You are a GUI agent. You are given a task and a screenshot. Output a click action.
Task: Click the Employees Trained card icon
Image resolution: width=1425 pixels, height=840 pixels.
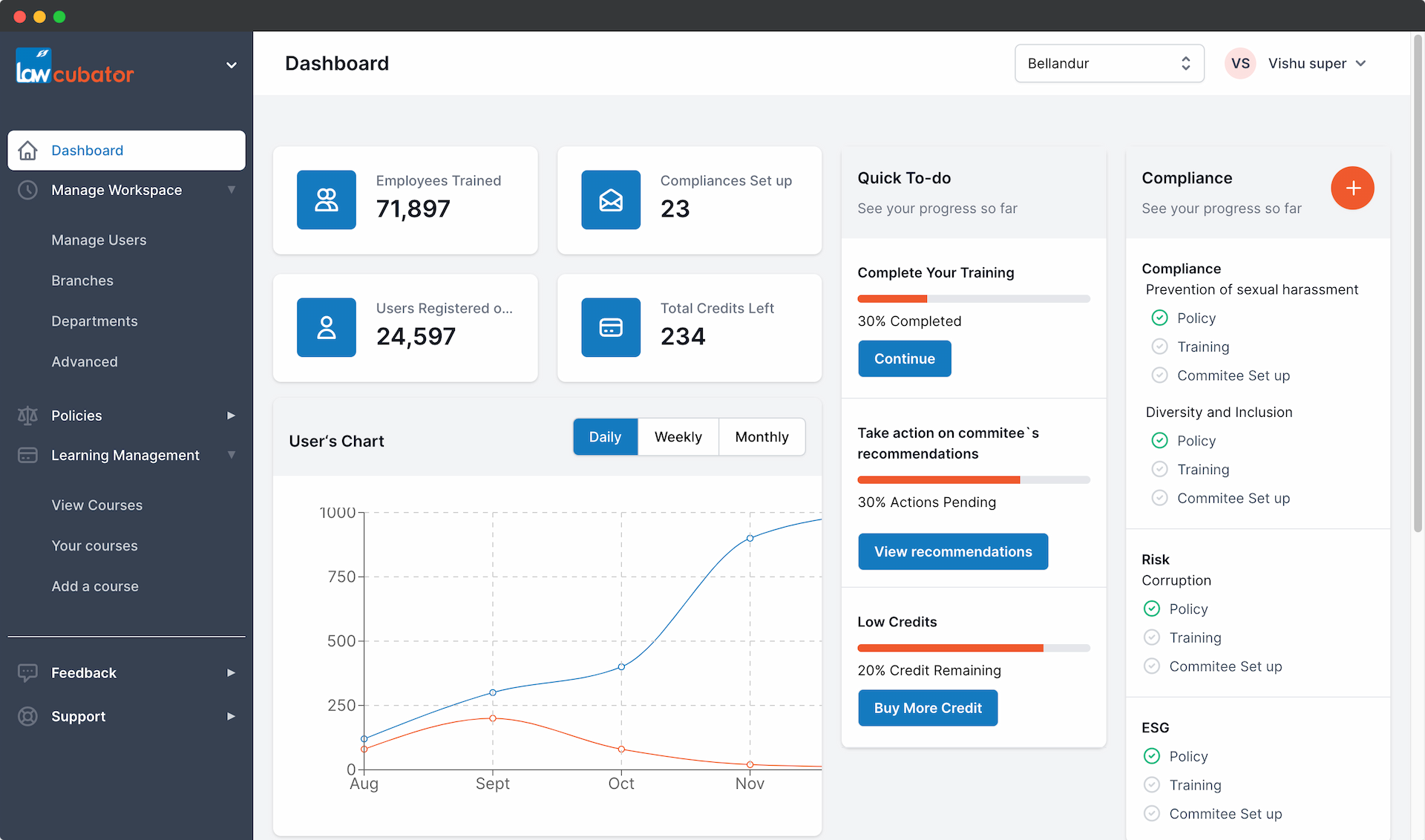[x=327, y=200]
